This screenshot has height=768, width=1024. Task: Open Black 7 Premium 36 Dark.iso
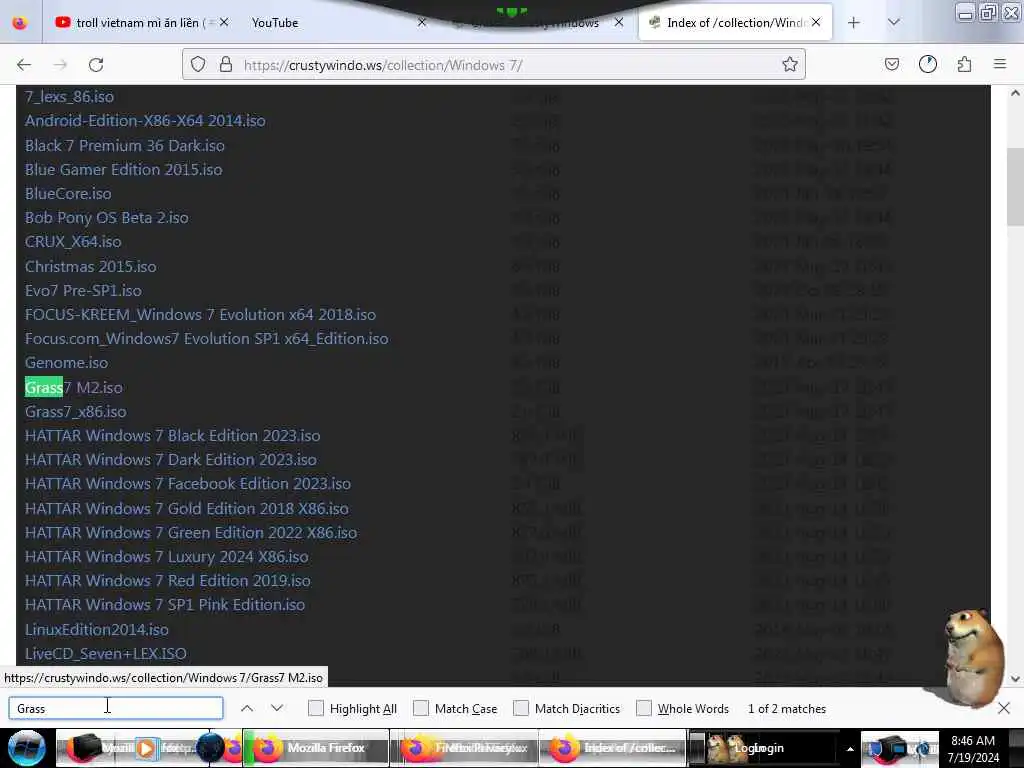(125, 146)
